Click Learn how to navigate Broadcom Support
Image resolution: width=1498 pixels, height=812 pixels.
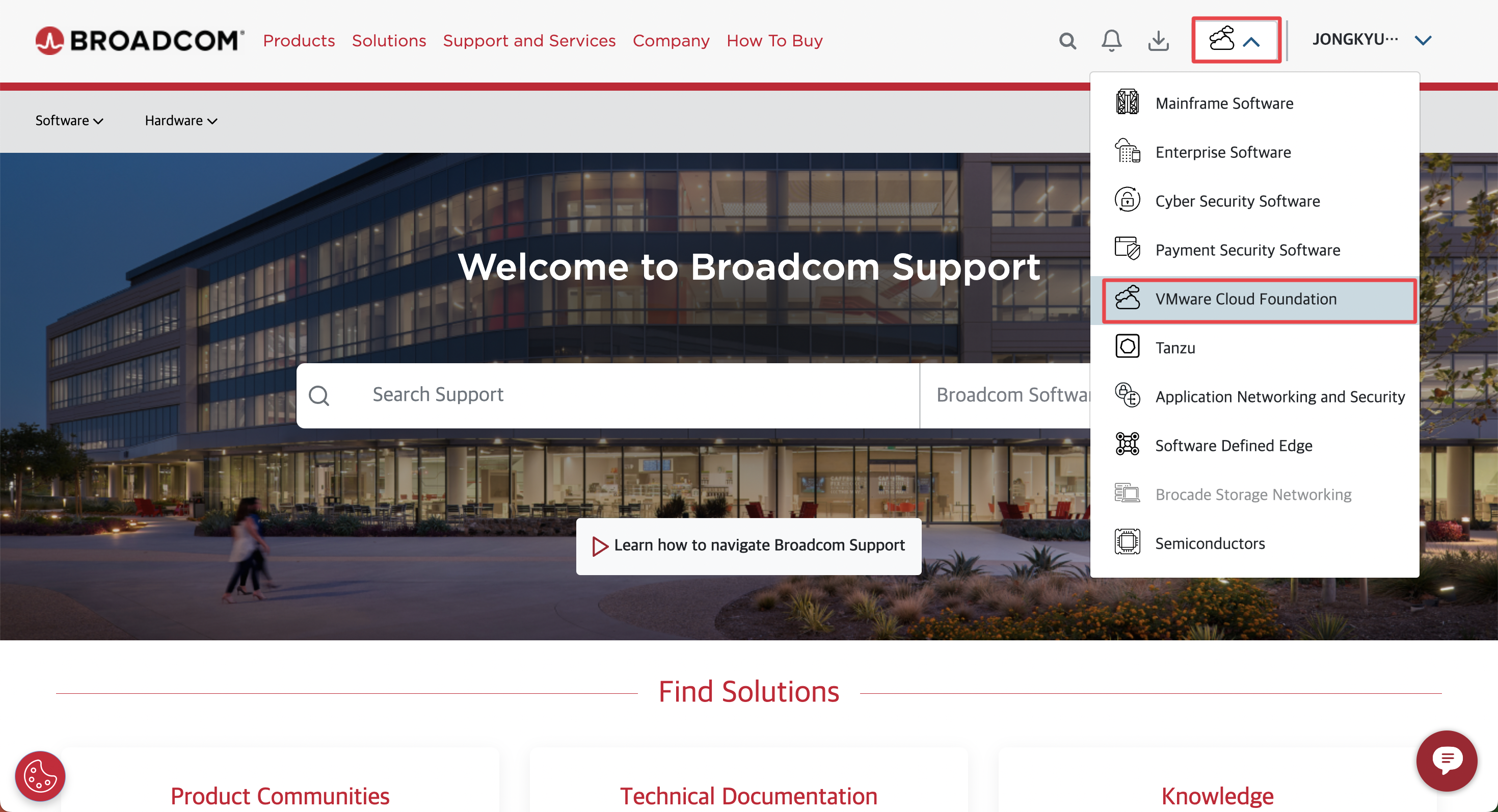click(x=748, y=544)
